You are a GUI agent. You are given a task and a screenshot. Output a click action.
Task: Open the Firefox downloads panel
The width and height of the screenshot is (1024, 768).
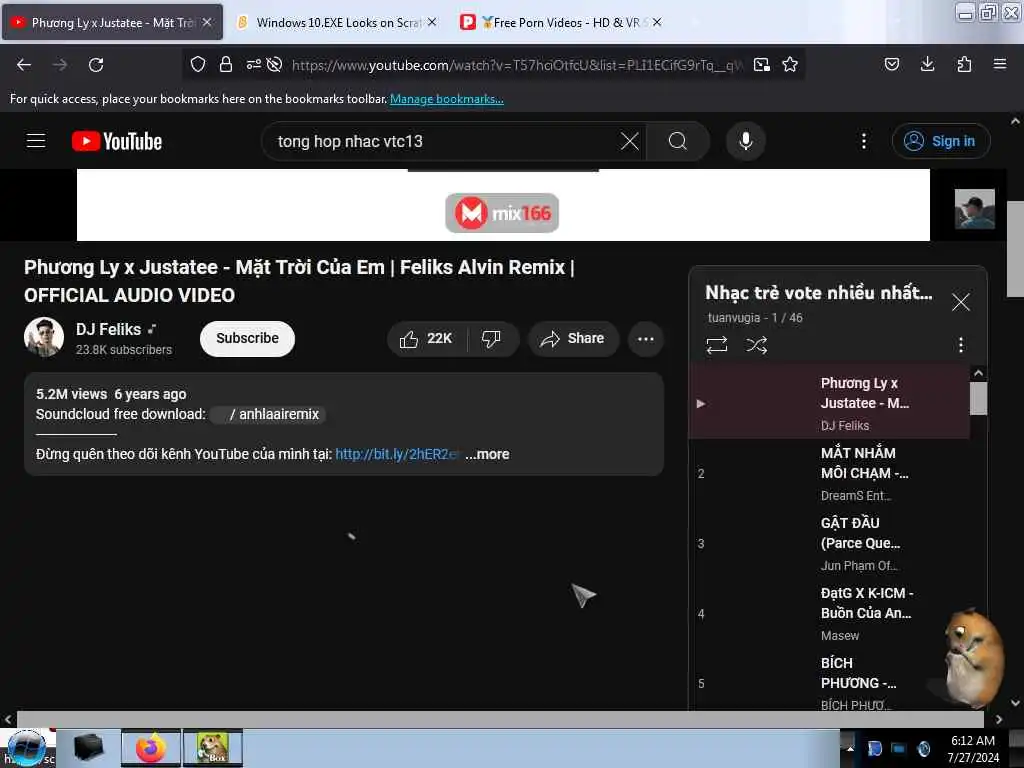tap(927, 64)
